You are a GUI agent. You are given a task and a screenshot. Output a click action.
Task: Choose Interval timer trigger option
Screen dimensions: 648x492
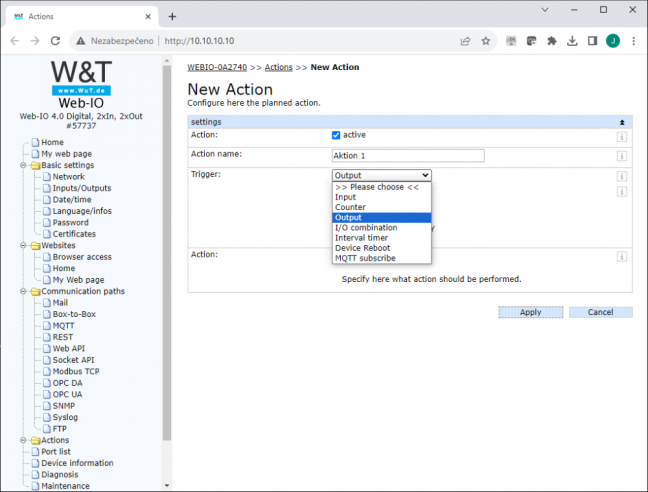(x=381, y=238)
